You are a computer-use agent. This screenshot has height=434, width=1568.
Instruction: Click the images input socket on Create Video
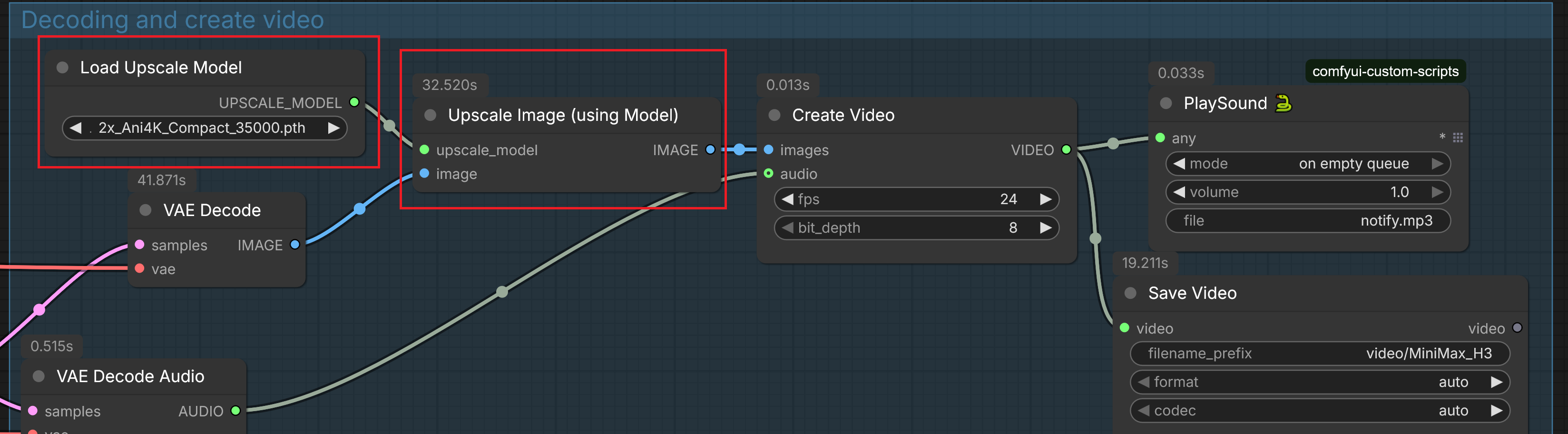pos(769,150)
